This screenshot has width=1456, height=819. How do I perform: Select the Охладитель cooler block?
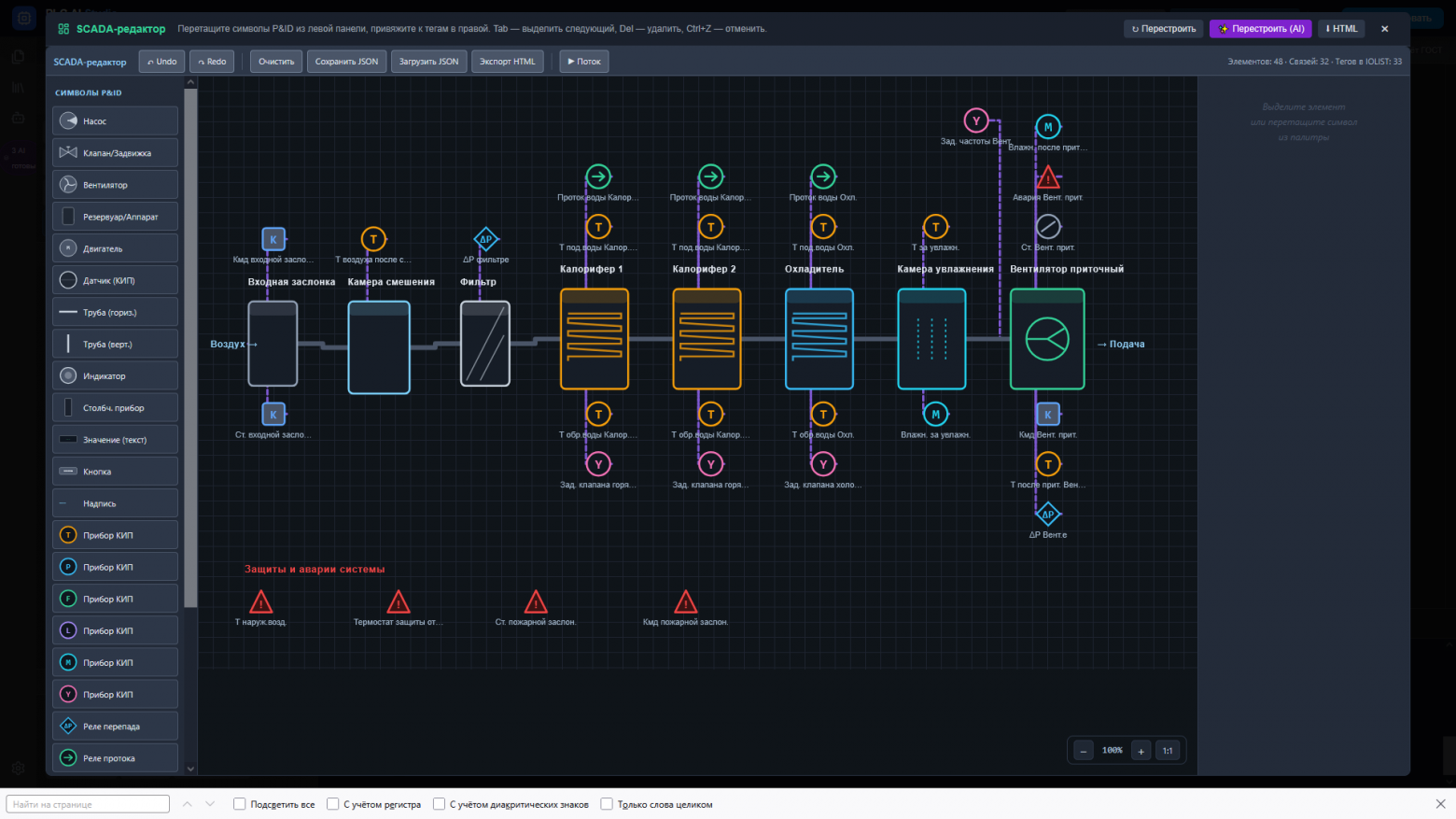819,339
